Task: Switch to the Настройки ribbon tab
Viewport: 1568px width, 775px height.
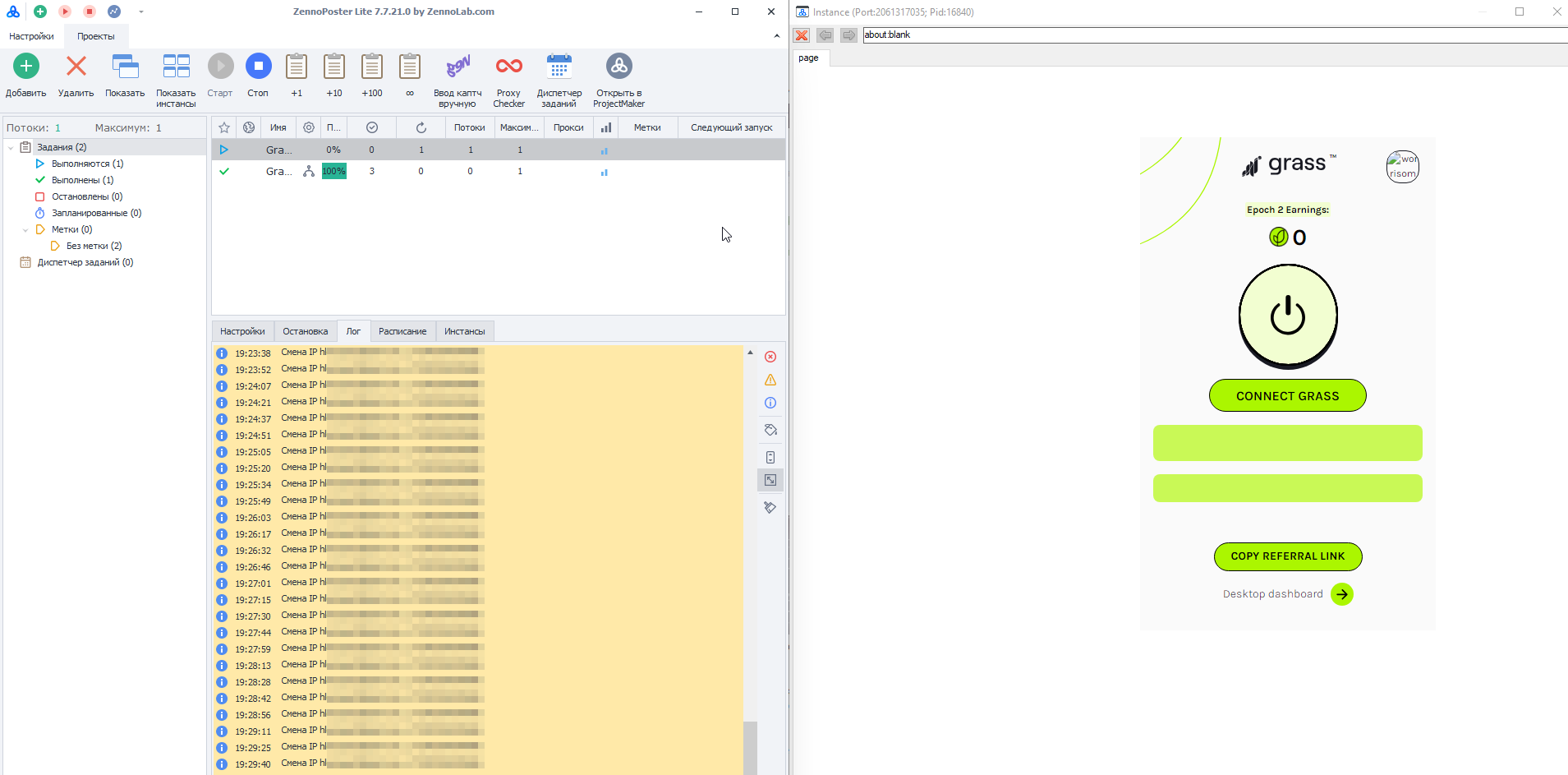Action: 31,36
